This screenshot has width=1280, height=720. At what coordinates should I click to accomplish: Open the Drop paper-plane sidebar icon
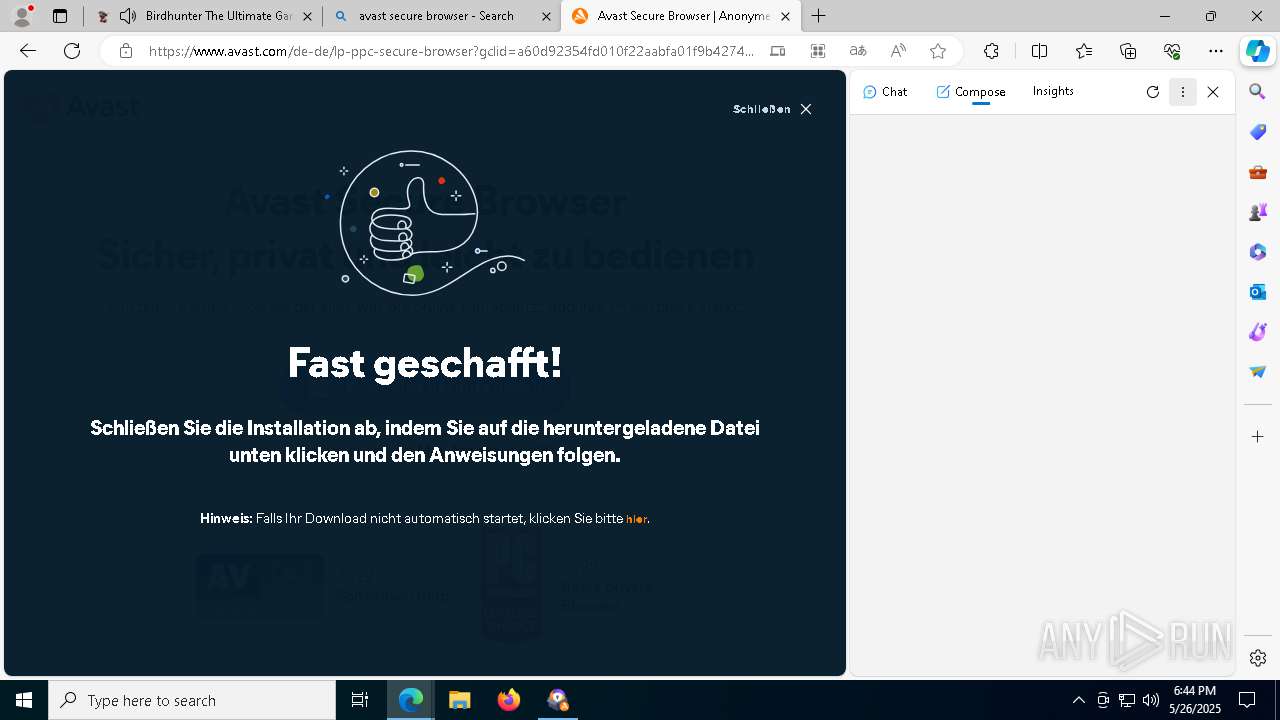1258,372
